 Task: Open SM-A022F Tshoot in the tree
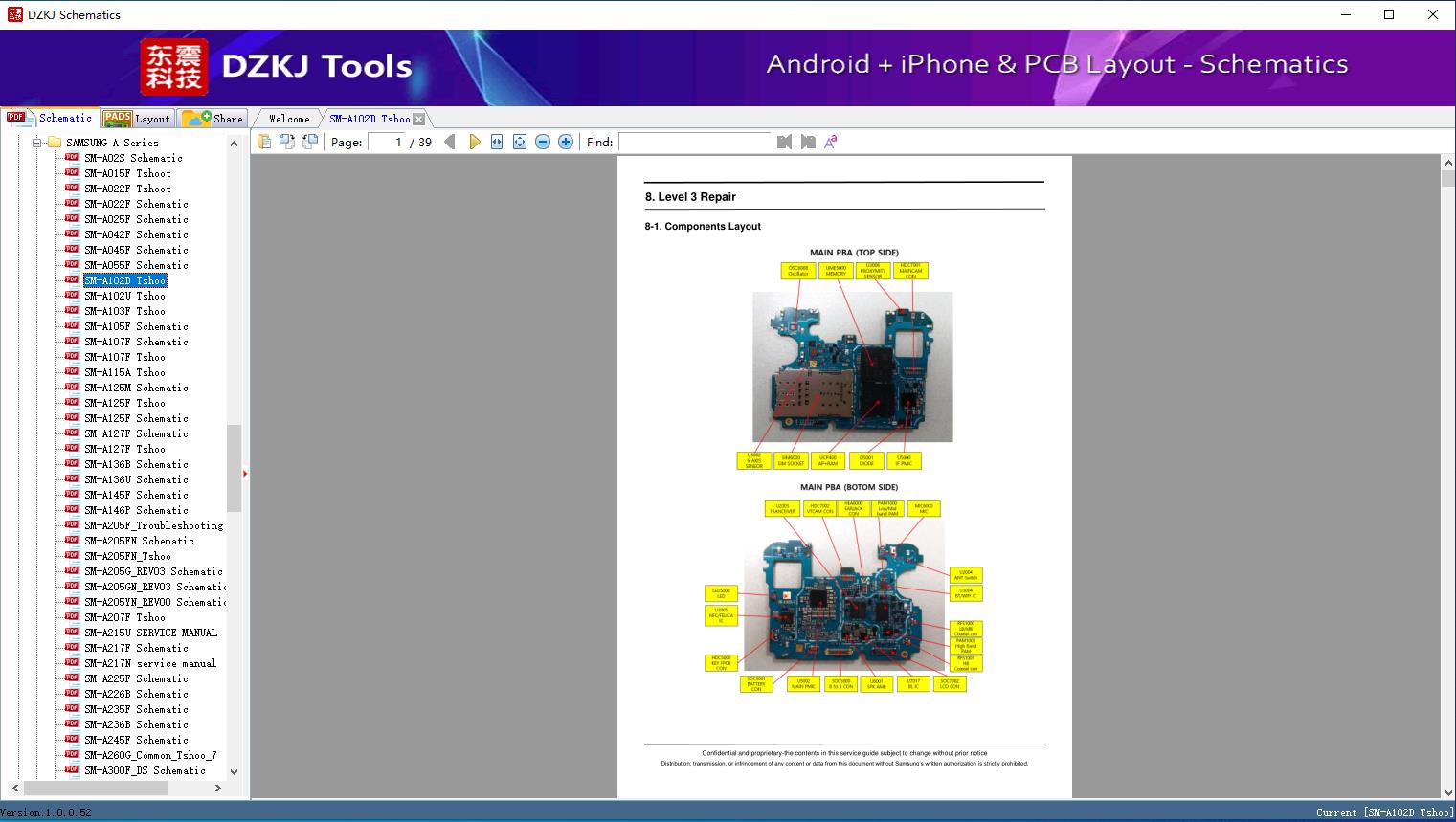click(127, 189)
